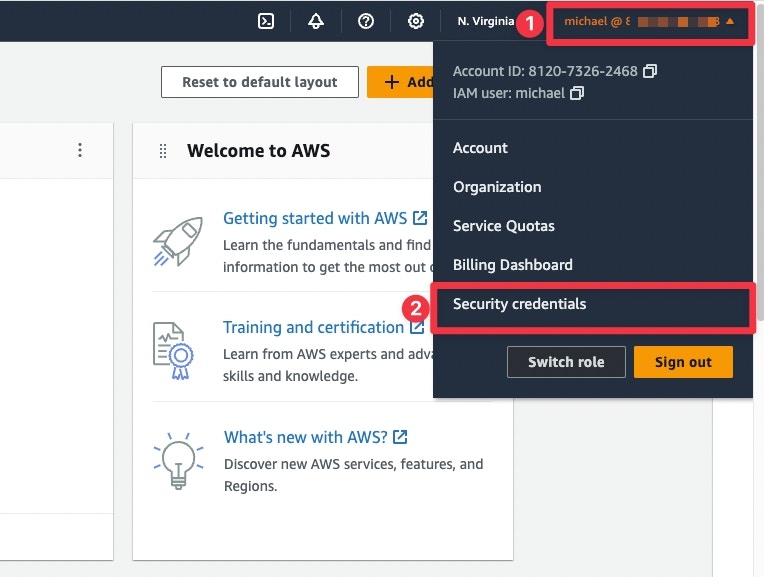Screen dimensions: 764x577
Task: Click the Sign out button
Action: pos(683,362)
